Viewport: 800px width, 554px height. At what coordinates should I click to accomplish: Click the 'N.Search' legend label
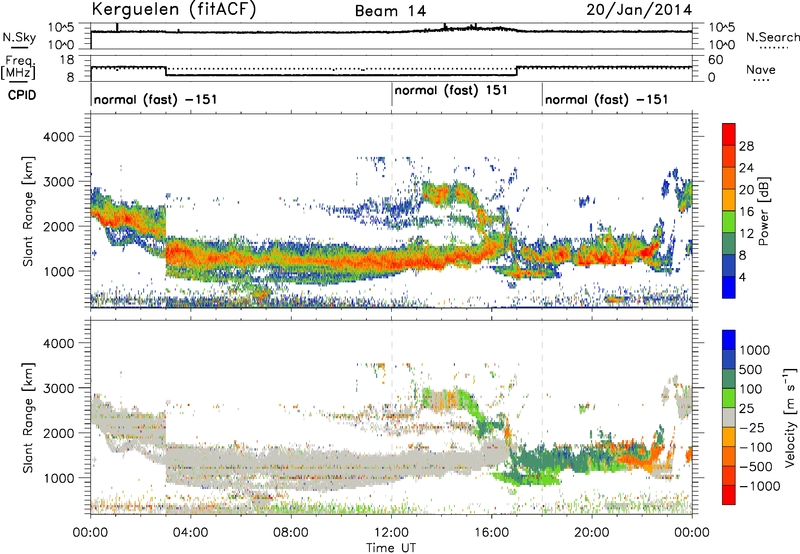click(x=772, y=37)
